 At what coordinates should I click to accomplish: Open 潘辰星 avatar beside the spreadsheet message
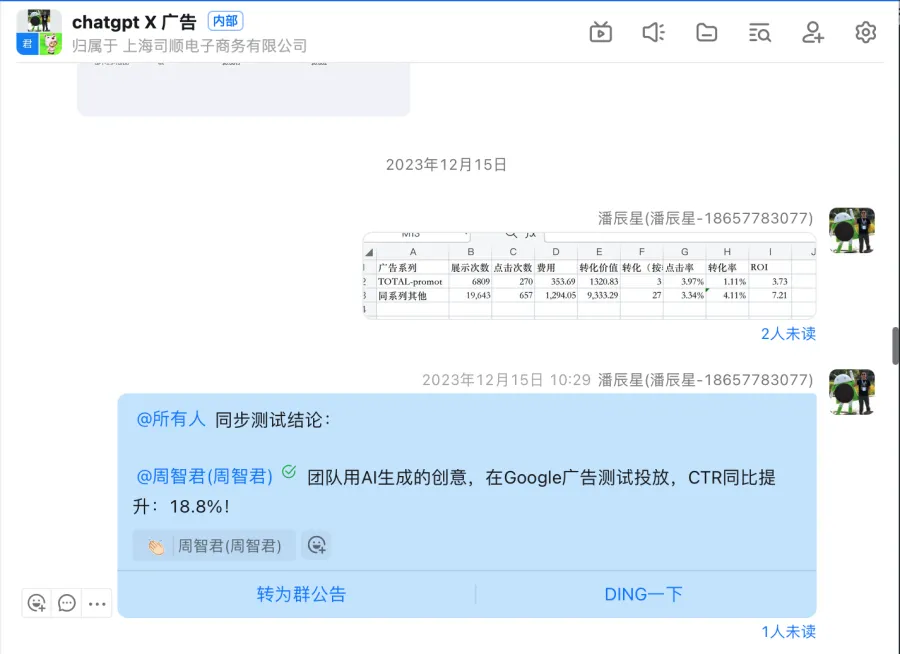[x=851, y=230]
